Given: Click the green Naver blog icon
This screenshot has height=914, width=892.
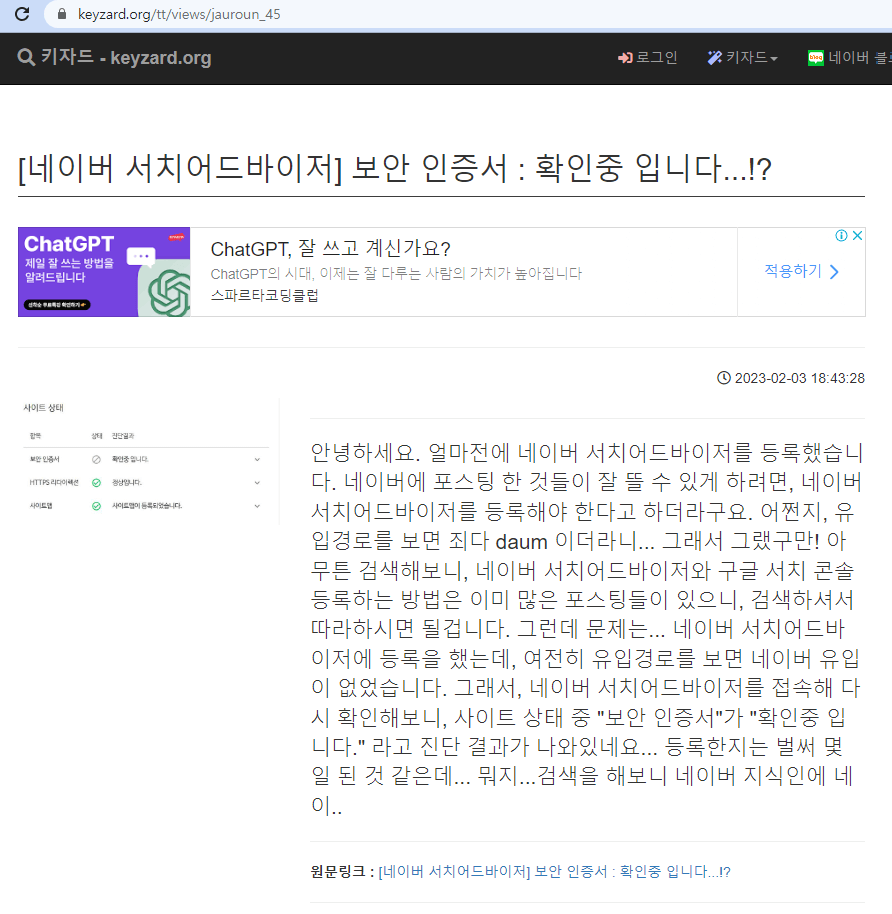Looking at the screenshot, I should 816,58.
